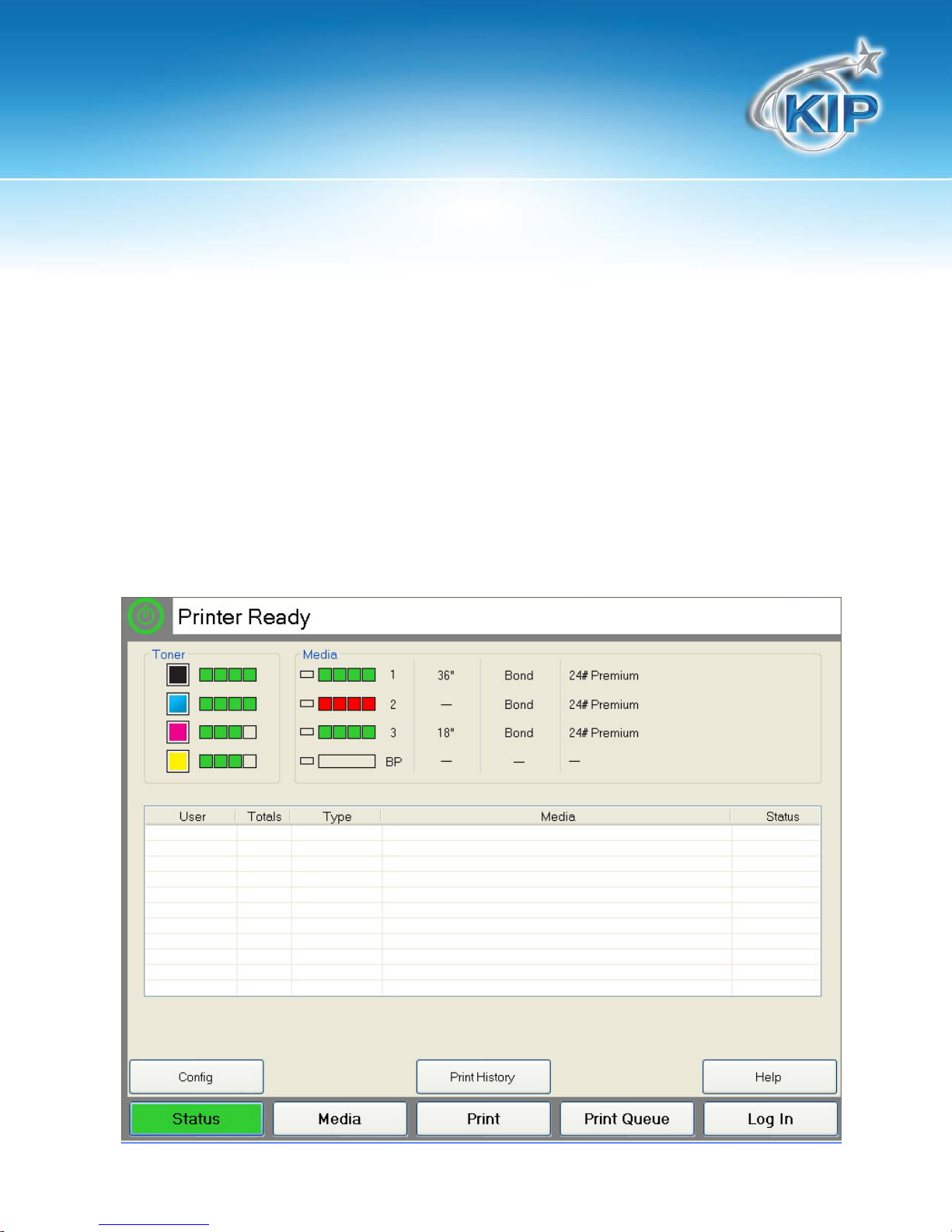The width and height of the screenshot is (952, 1232).
Task: Click the Log In button
Action: pyautogui.click(x=770, y=1119)
